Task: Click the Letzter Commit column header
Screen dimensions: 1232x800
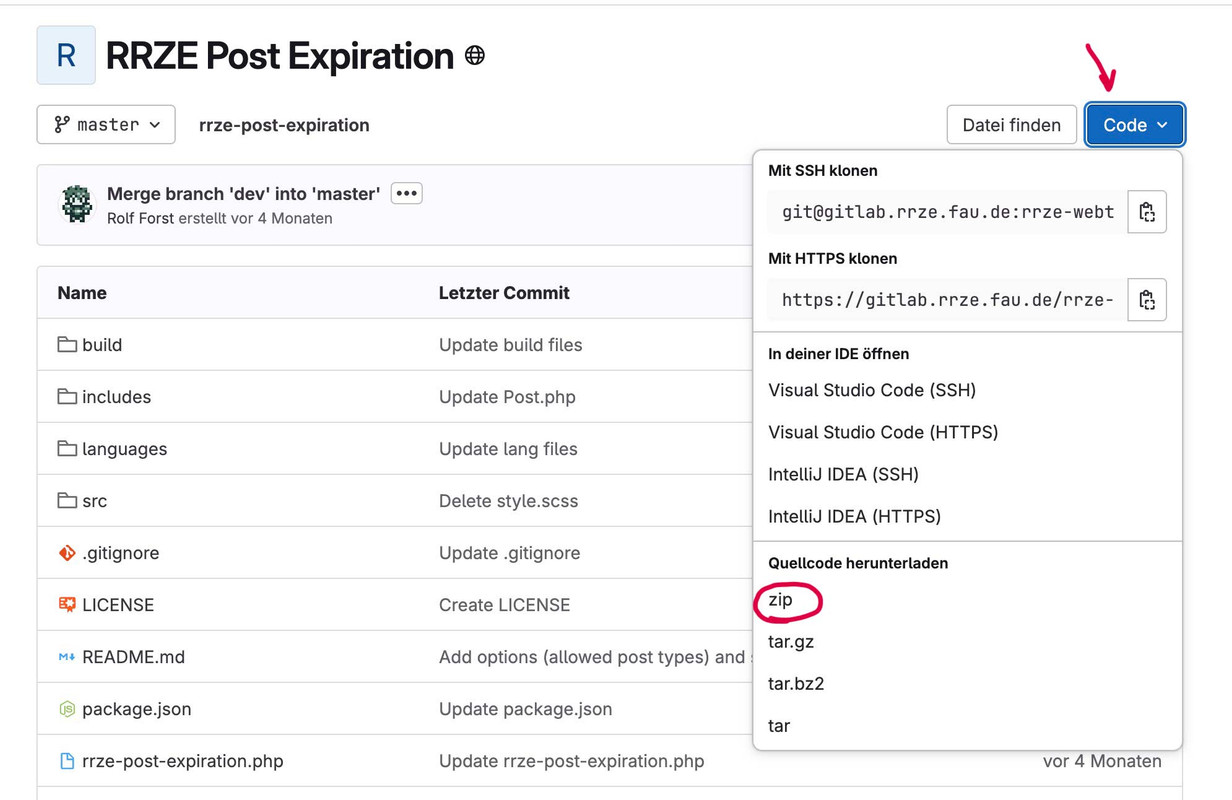Action: click(x=504, y=293)
